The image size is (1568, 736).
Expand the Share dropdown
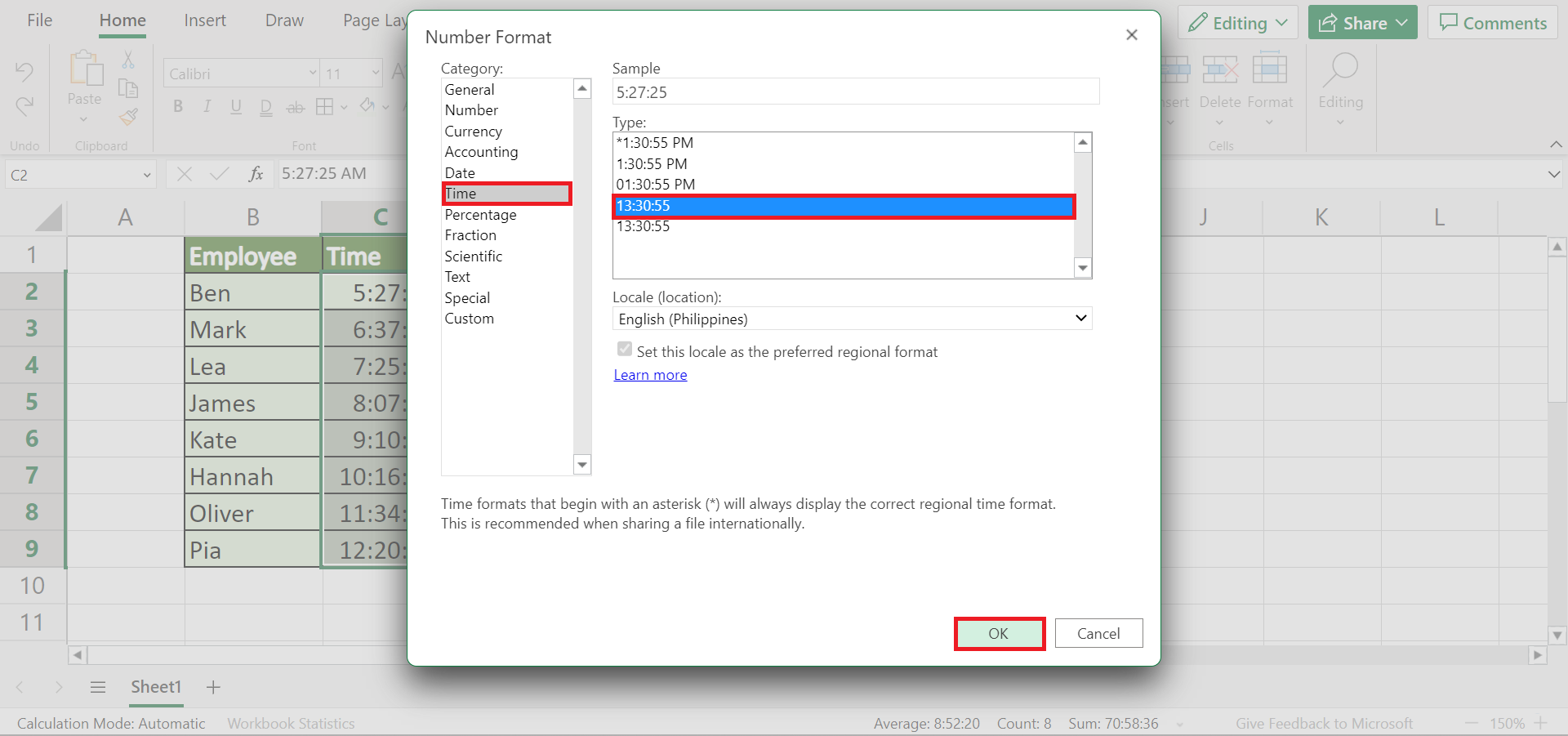click(1402, 22)
